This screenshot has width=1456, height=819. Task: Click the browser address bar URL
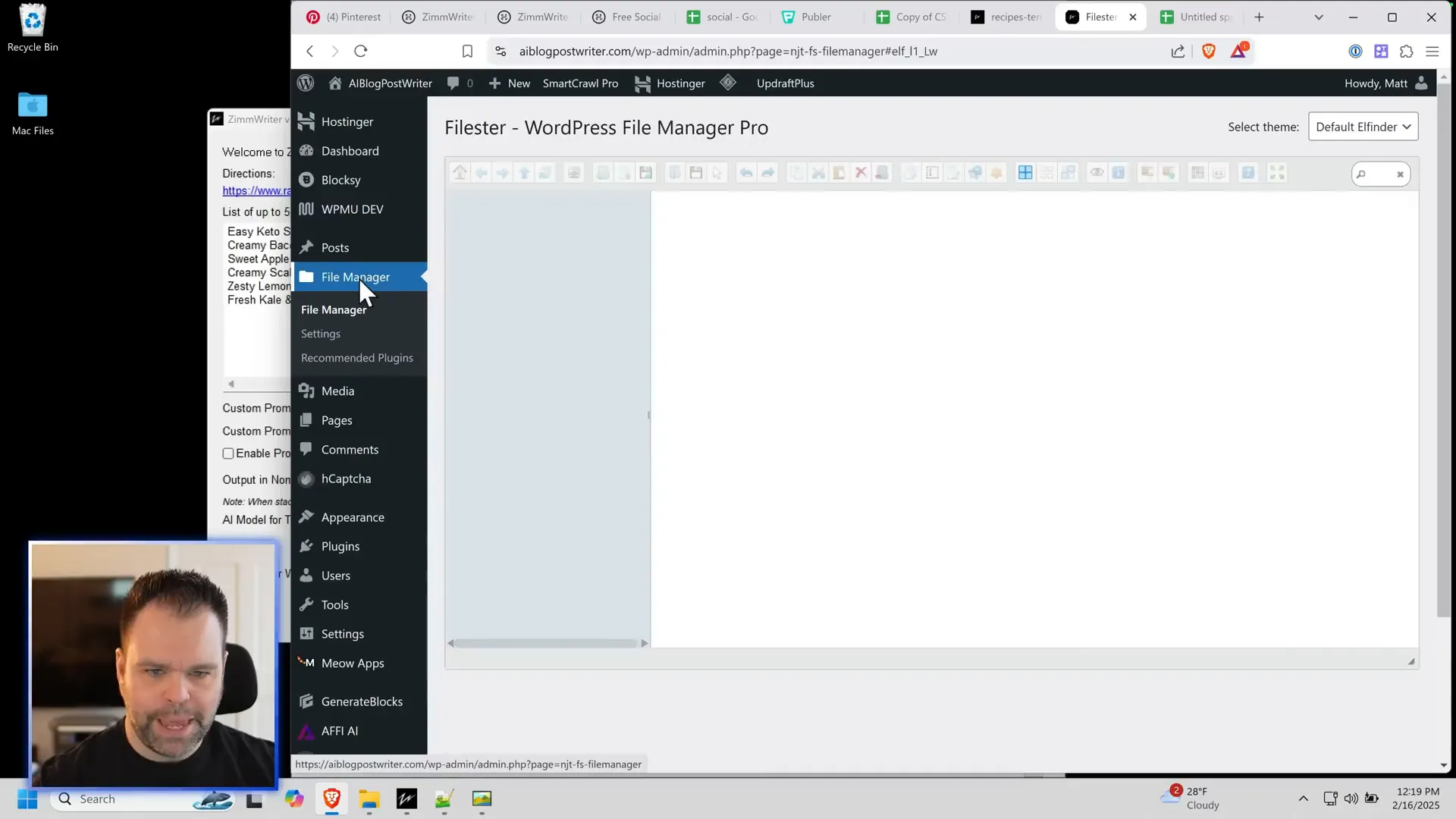pyautogui.click(x=728, y=51)
